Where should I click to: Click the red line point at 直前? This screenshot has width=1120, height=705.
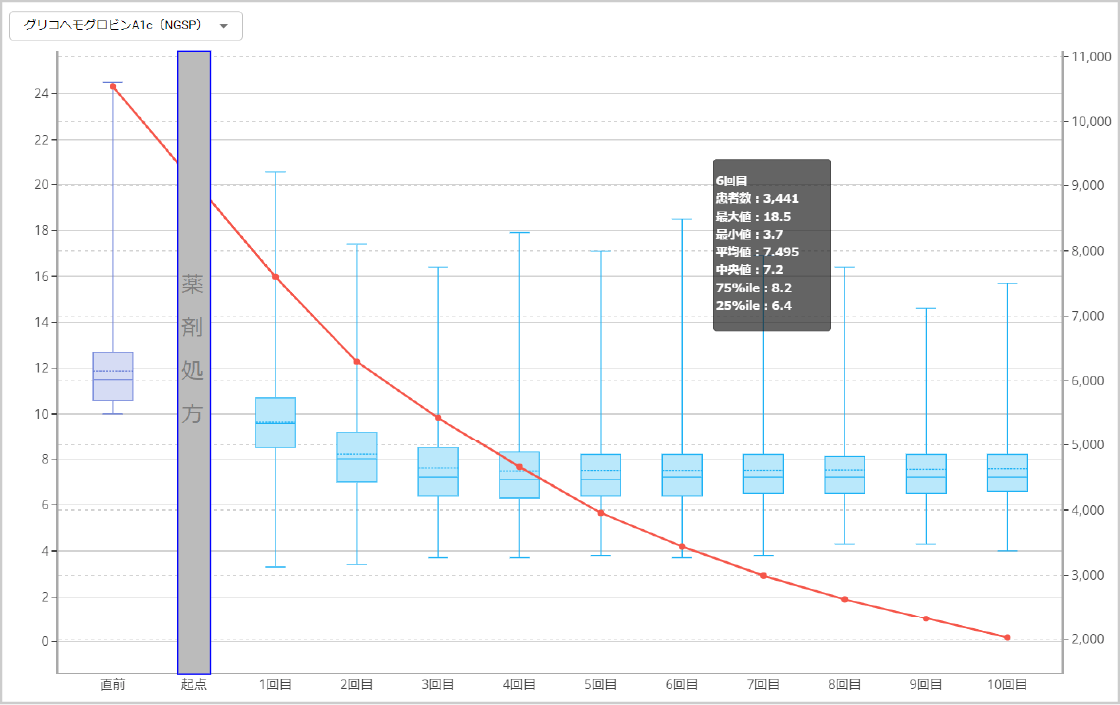[x=113, y=86]
